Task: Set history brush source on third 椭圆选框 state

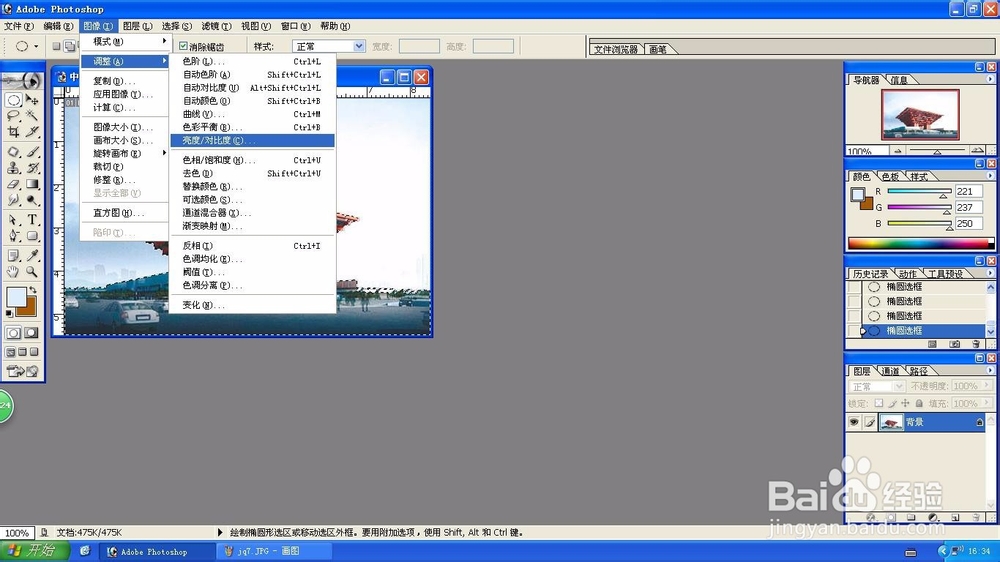Action: tap(854, 316)
